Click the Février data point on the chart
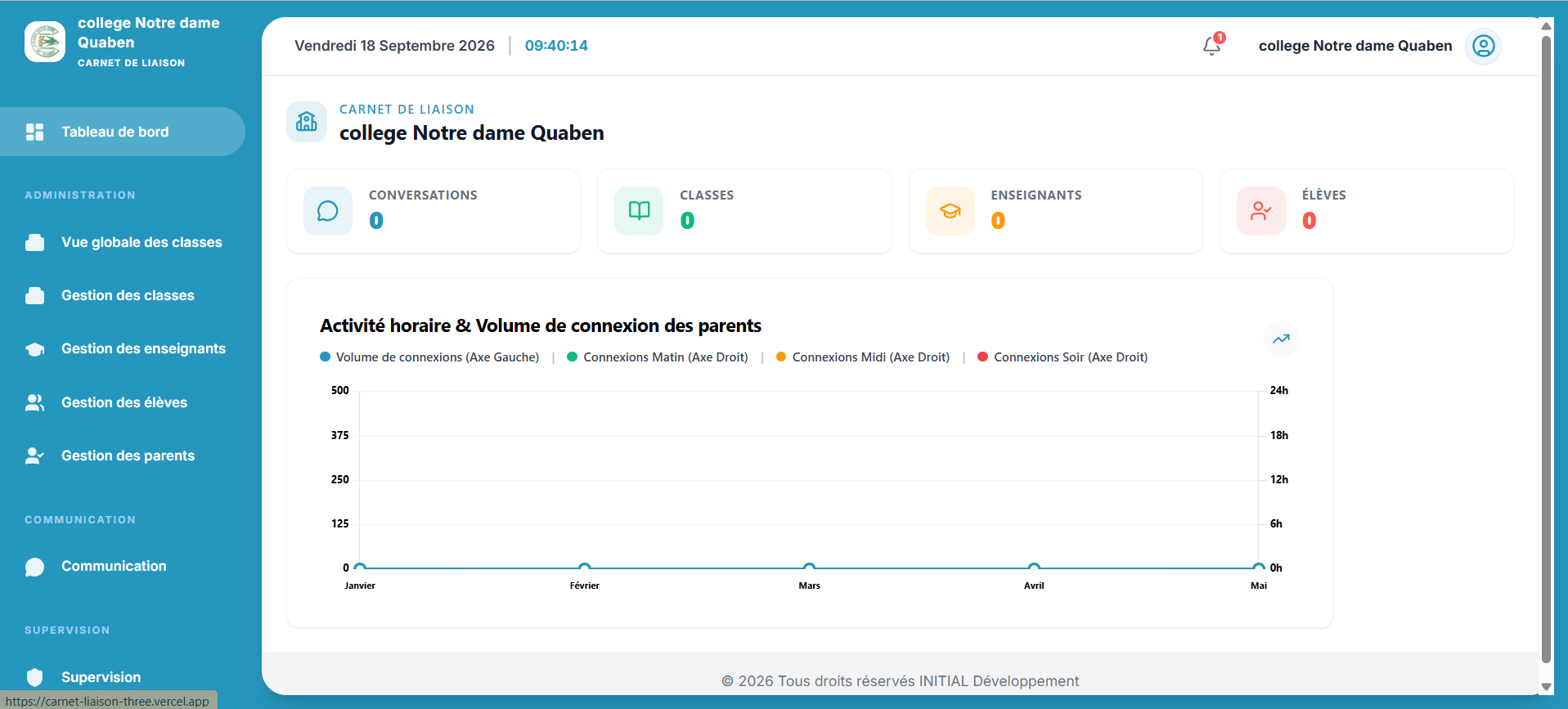Viewport: 1568px width, 709px height. (584, 568)
